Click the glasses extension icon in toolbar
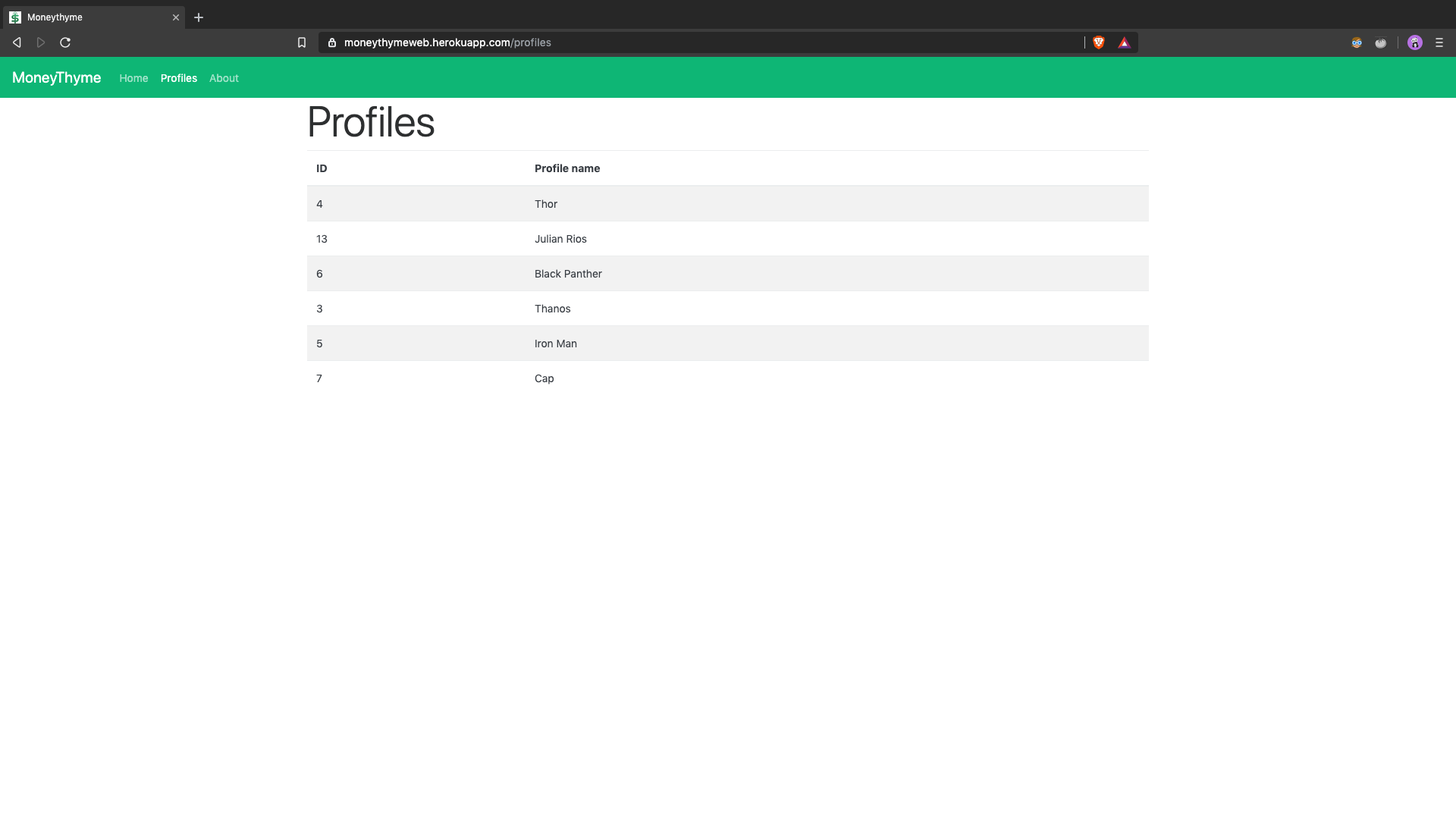This screenshot has width=1456, height=819. 1357,42
